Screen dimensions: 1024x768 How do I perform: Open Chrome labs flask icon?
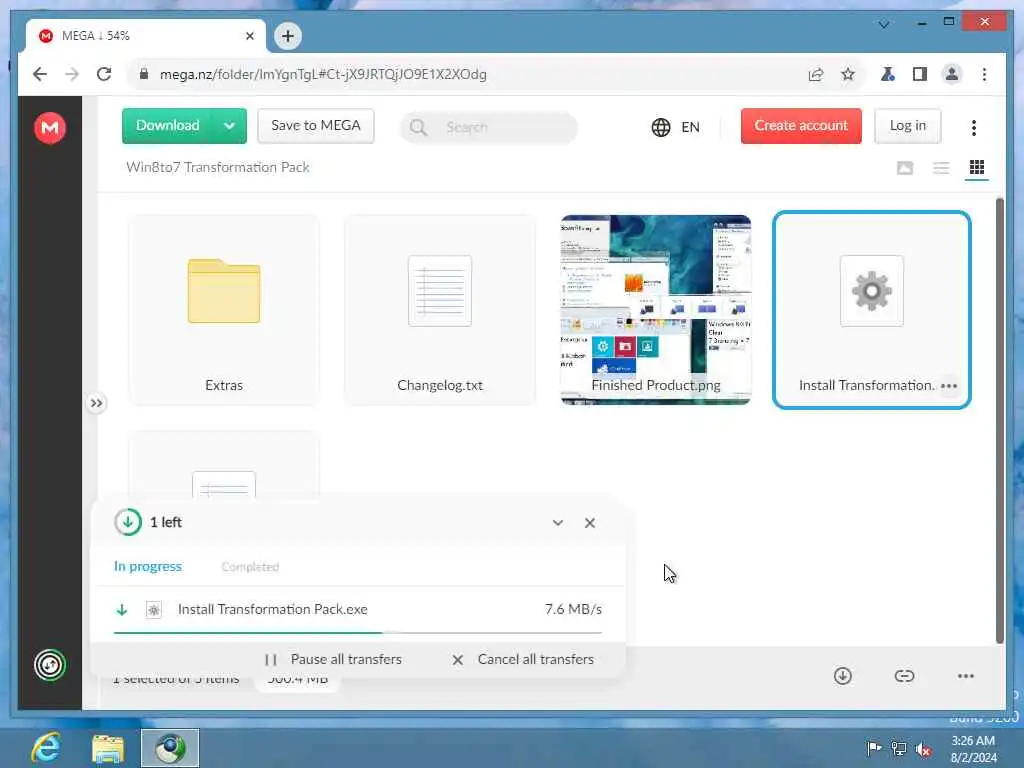(x=888, y=74)
